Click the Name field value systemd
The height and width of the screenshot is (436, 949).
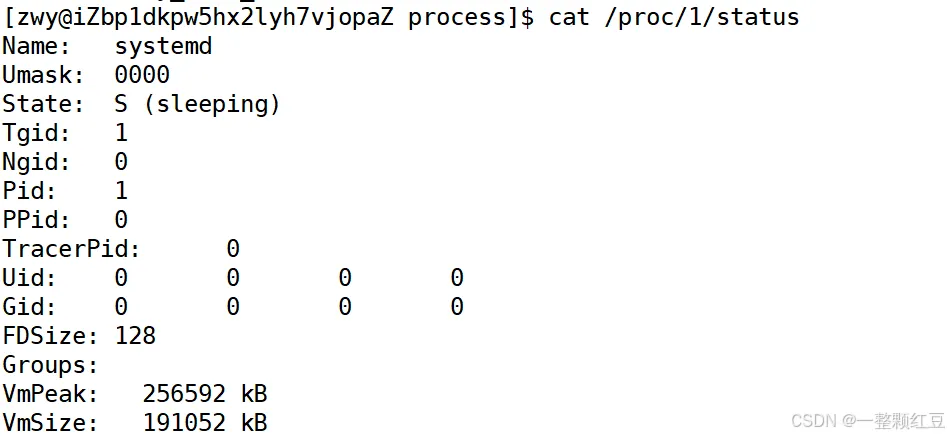coord(163,46)
